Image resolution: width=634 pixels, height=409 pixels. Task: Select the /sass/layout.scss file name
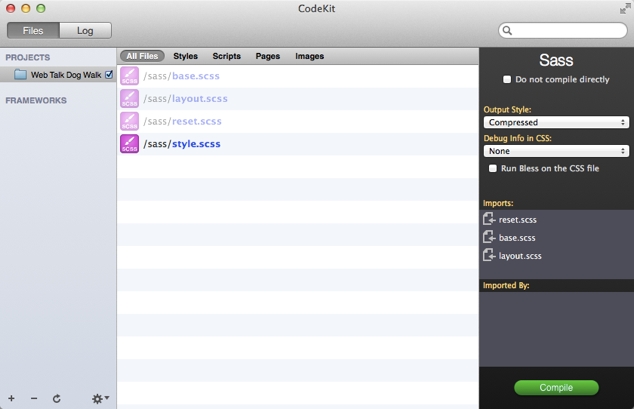(185, 99)
